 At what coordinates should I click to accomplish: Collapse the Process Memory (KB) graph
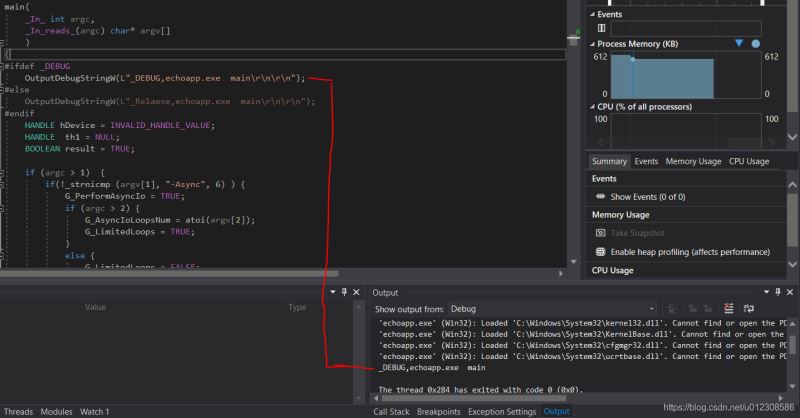[592, 44]
